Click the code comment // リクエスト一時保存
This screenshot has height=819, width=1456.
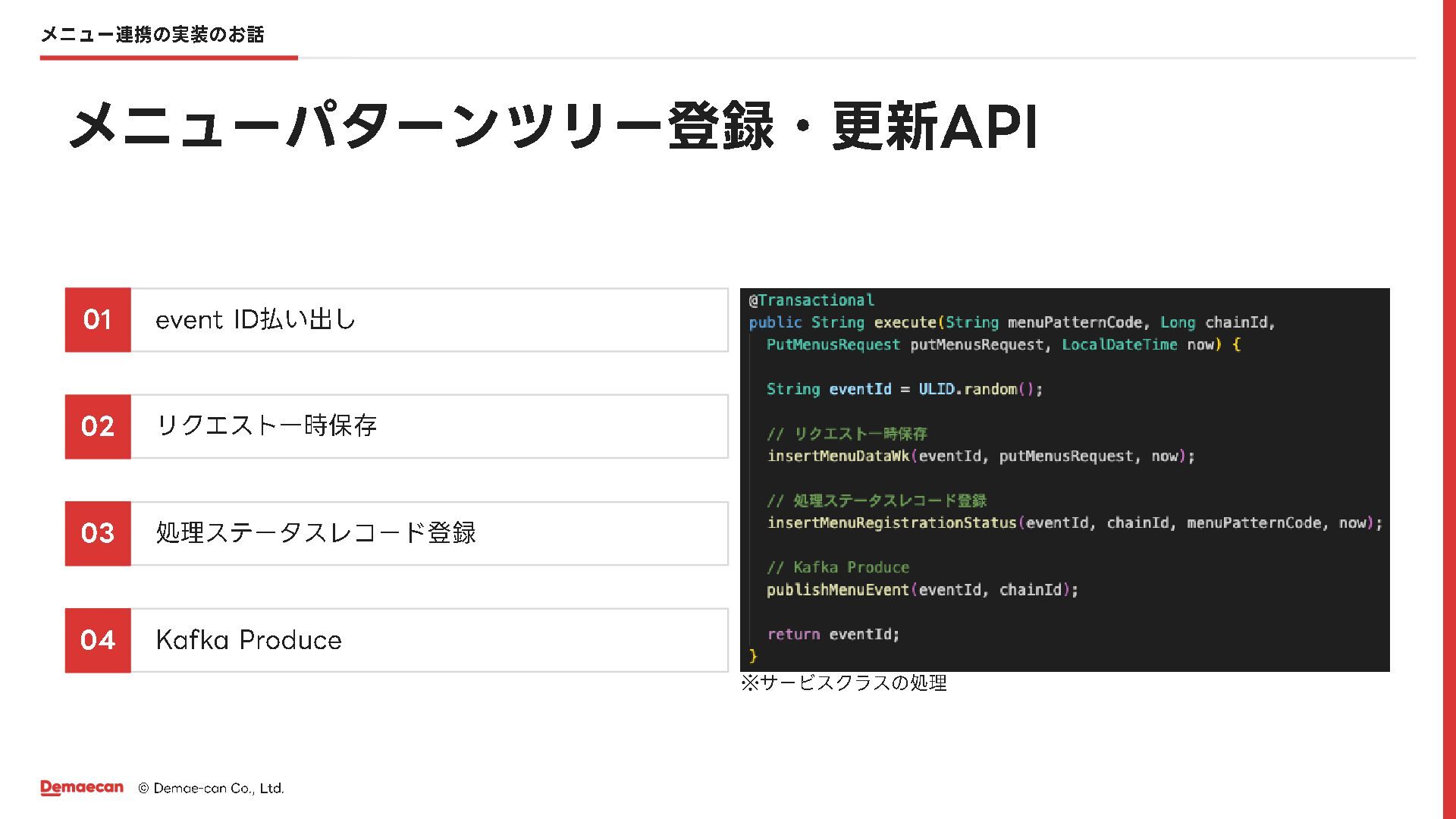(847, 434)
